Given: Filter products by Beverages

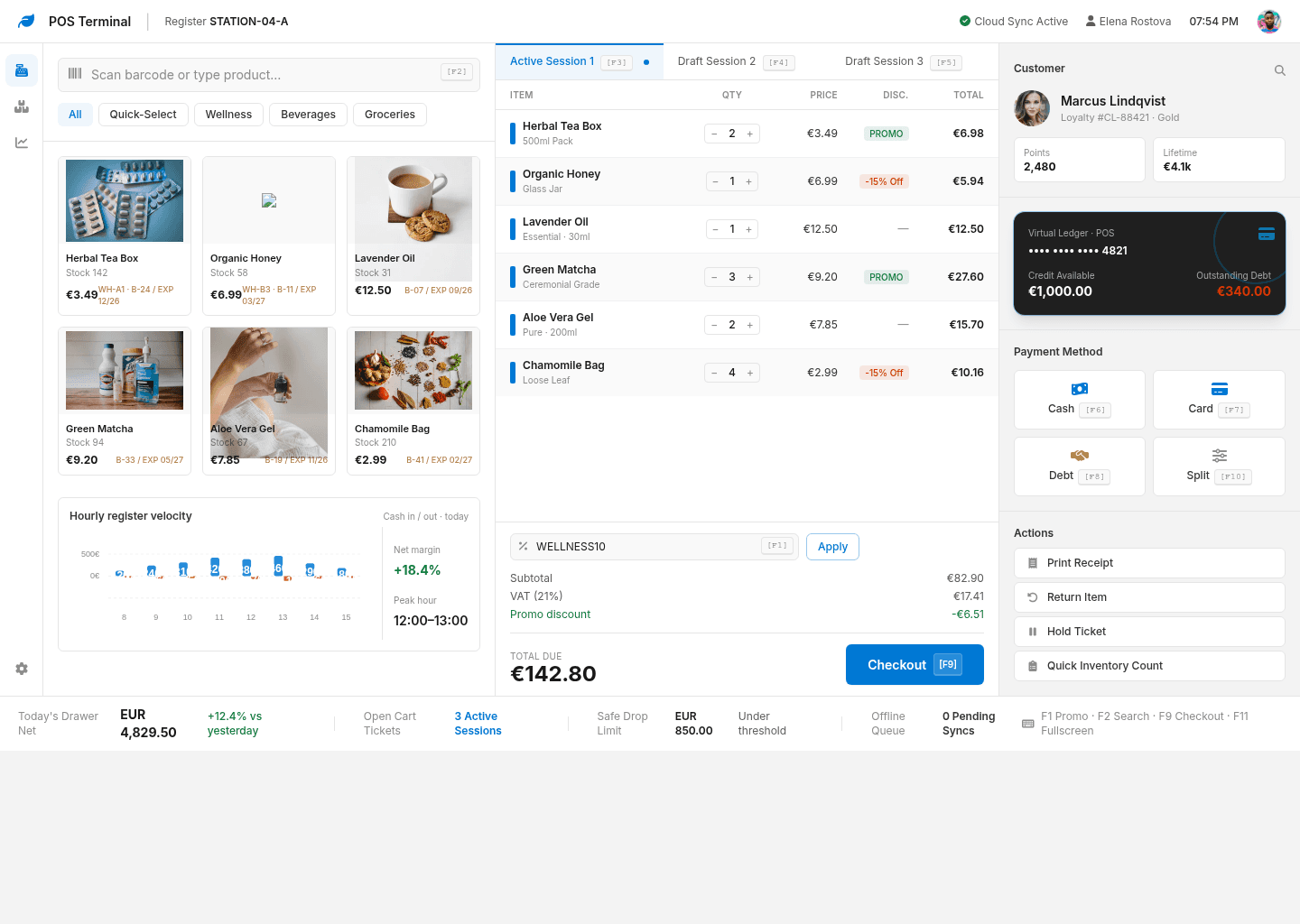Looking at the screenshot, I should tap(308, 115).
